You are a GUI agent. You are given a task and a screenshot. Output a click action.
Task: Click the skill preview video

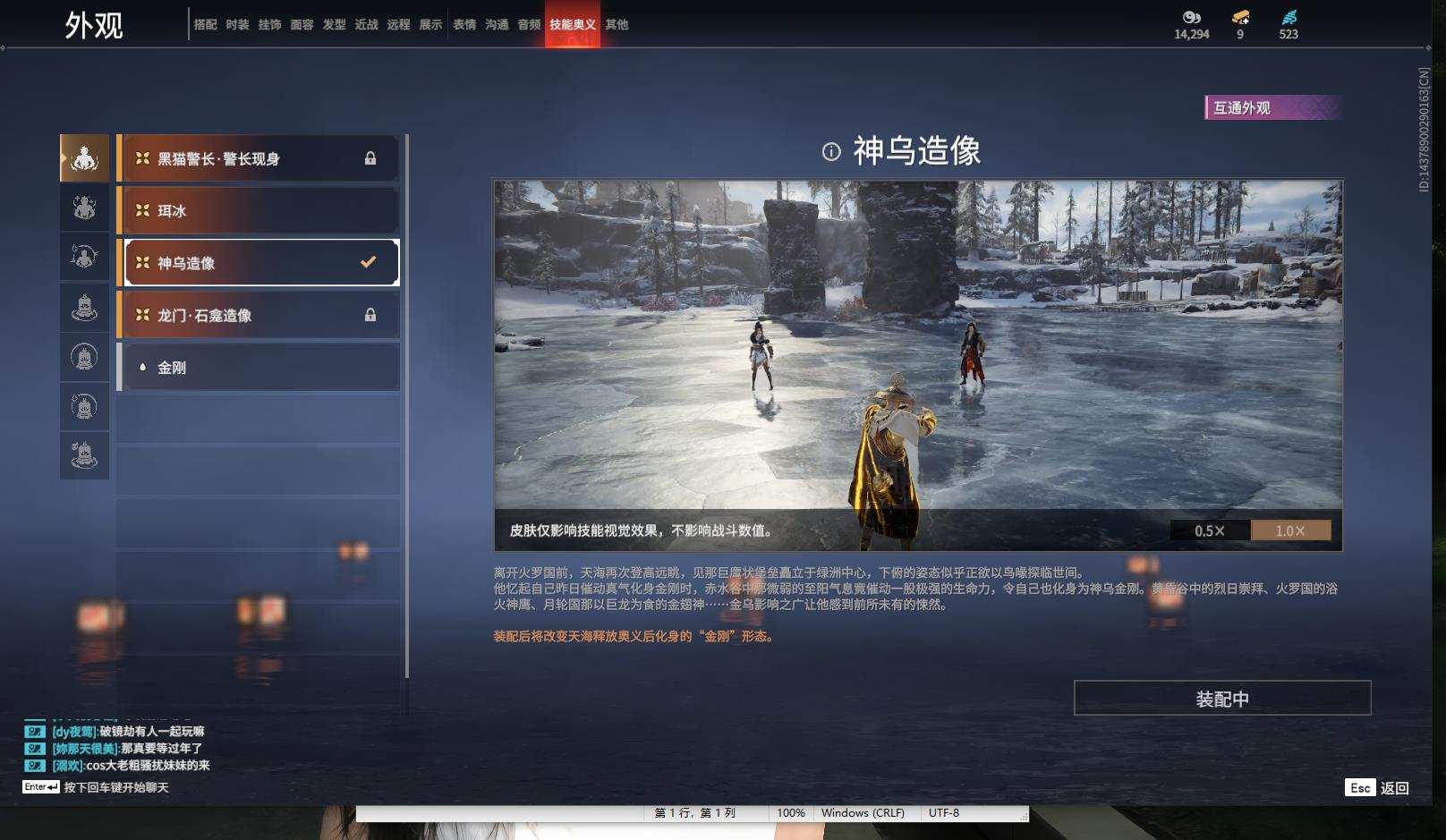tap(918, 365)
